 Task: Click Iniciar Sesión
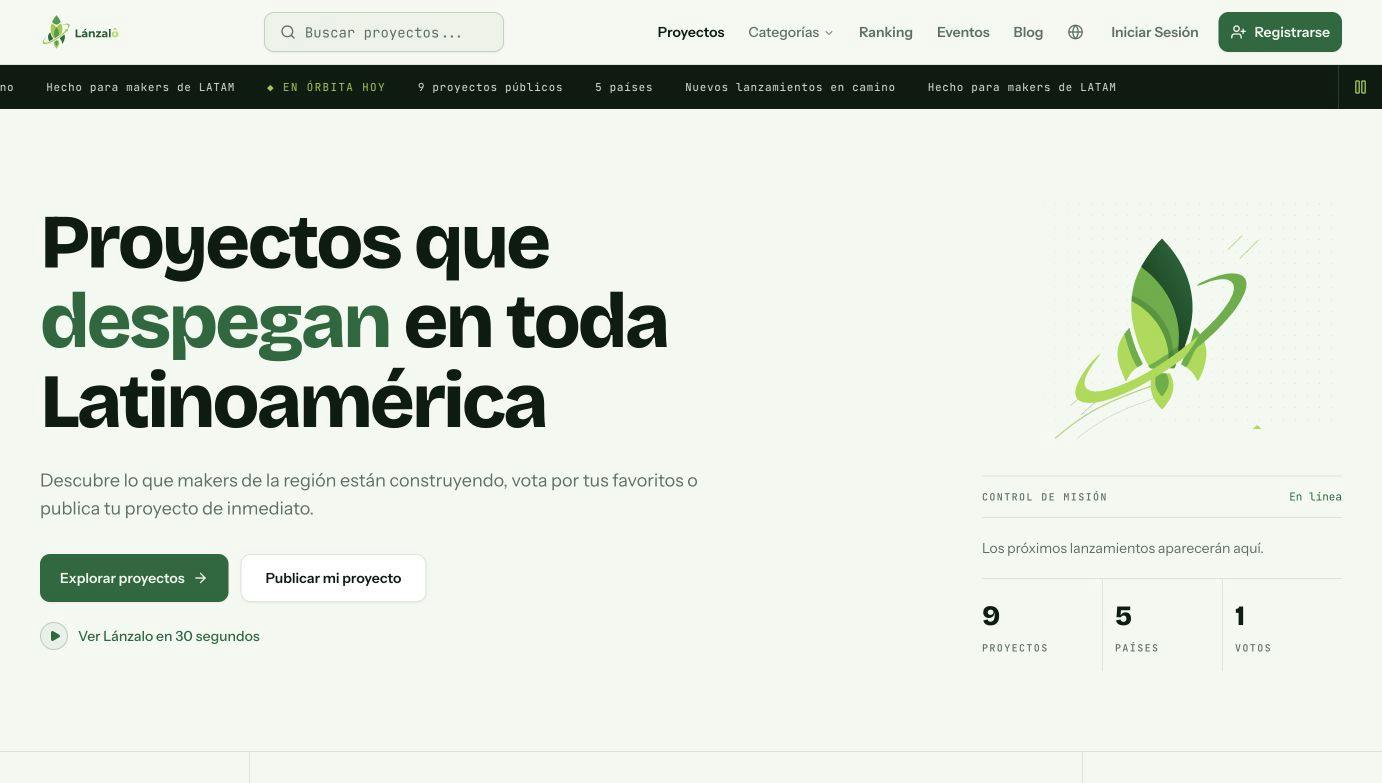[x=1155, y=32]
